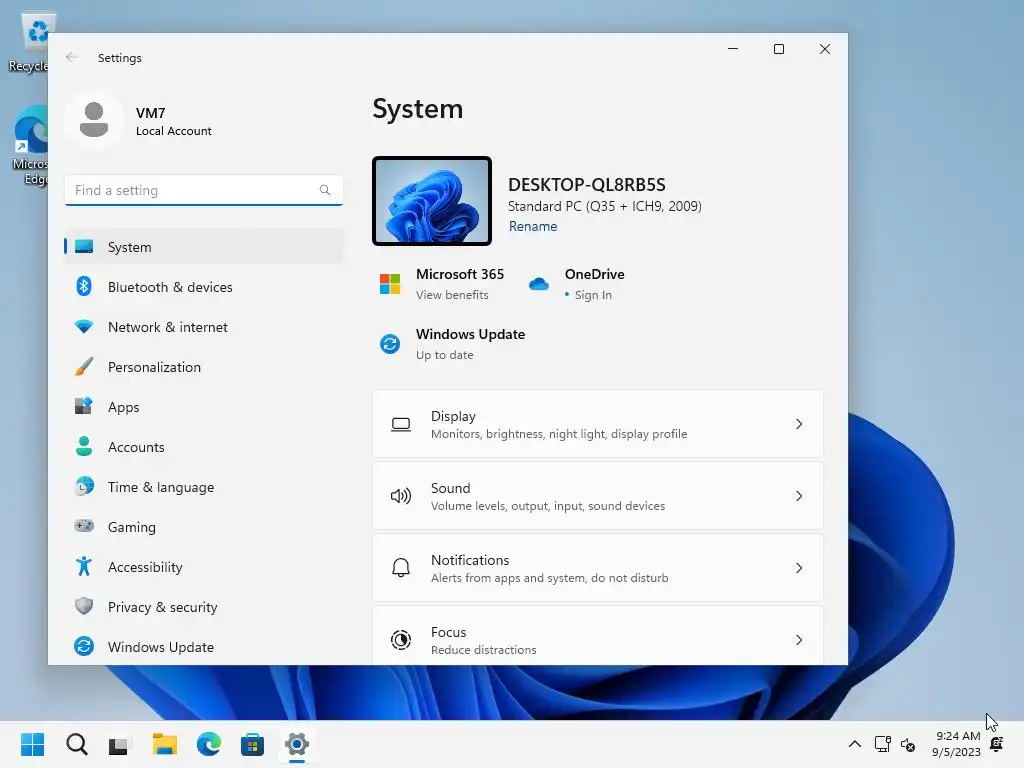Click the Bluetooth & devices icon in sidebar
The height and width of the screenshot is (768, 1024).
84,287
